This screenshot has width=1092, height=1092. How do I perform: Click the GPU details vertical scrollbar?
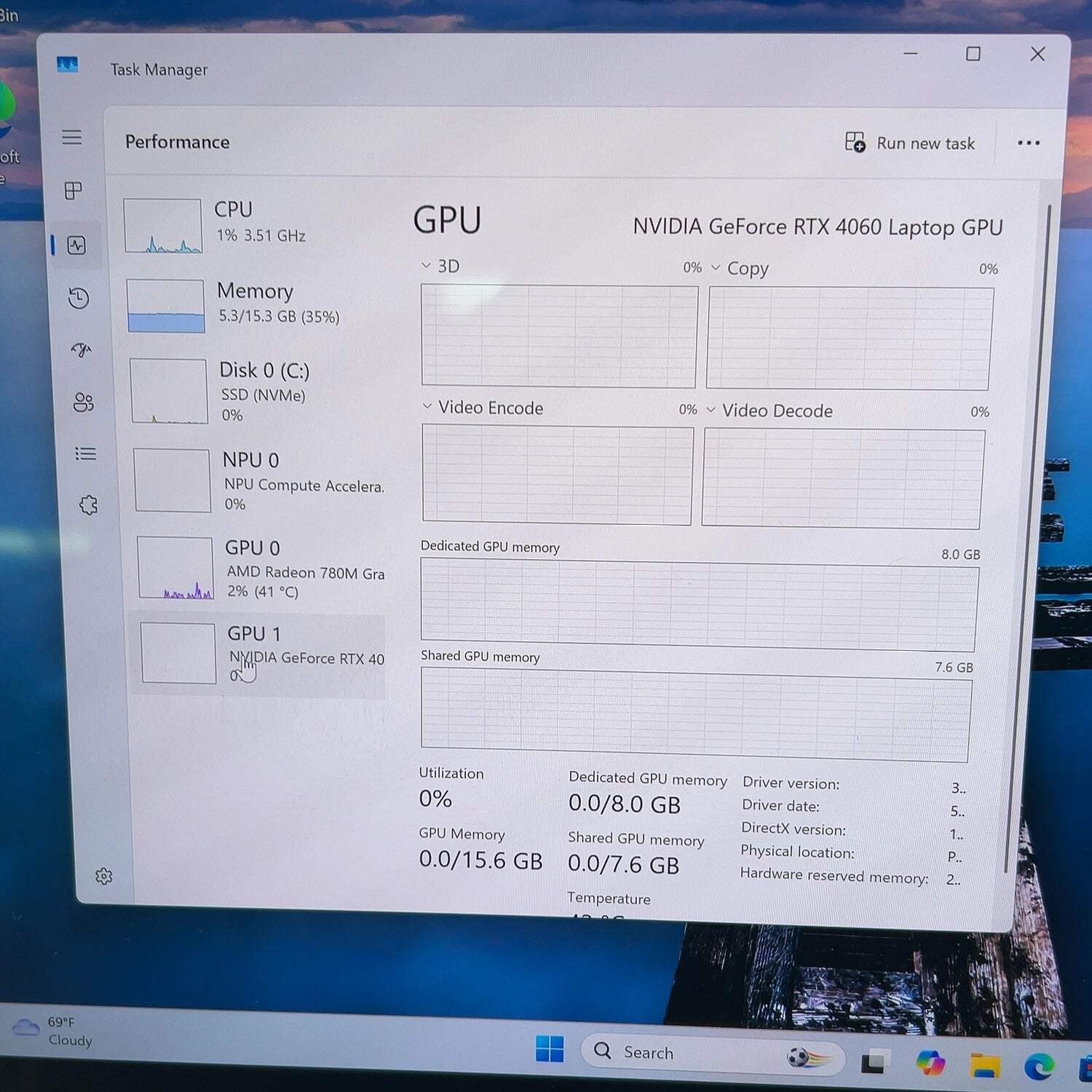coord(1029,539)
